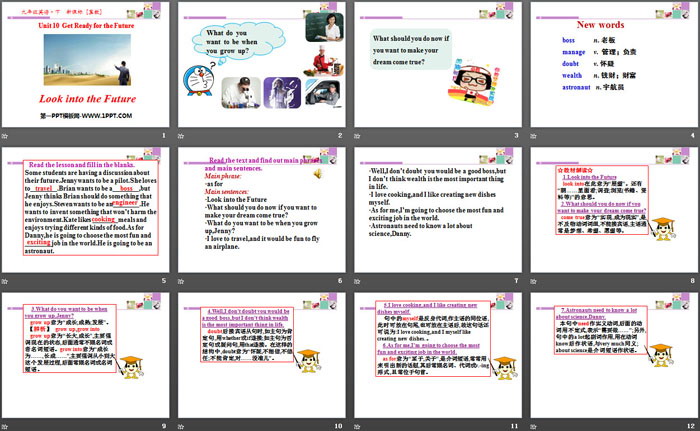Click the blank answer 'exciting' on slide 5
This screenshot has width=700, height=431.
click(38, 242)
